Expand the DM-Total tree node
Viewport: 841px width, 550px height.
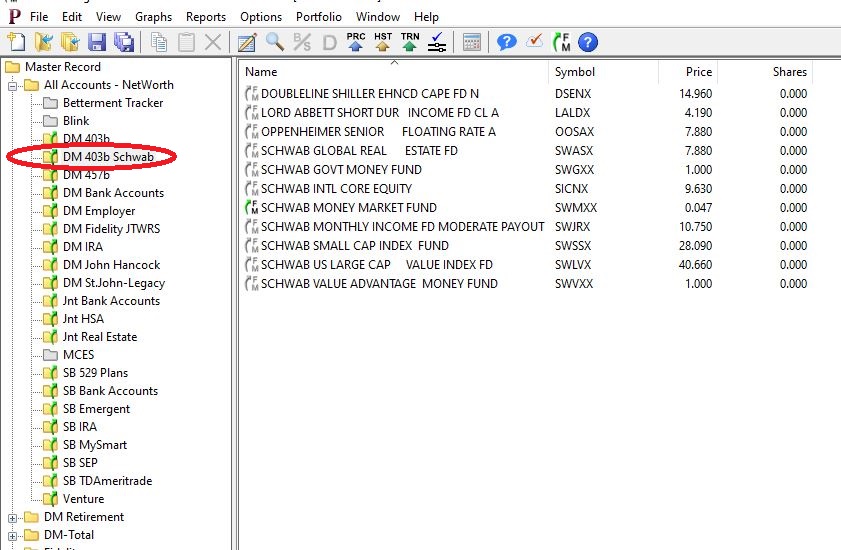tap(12, 536)
